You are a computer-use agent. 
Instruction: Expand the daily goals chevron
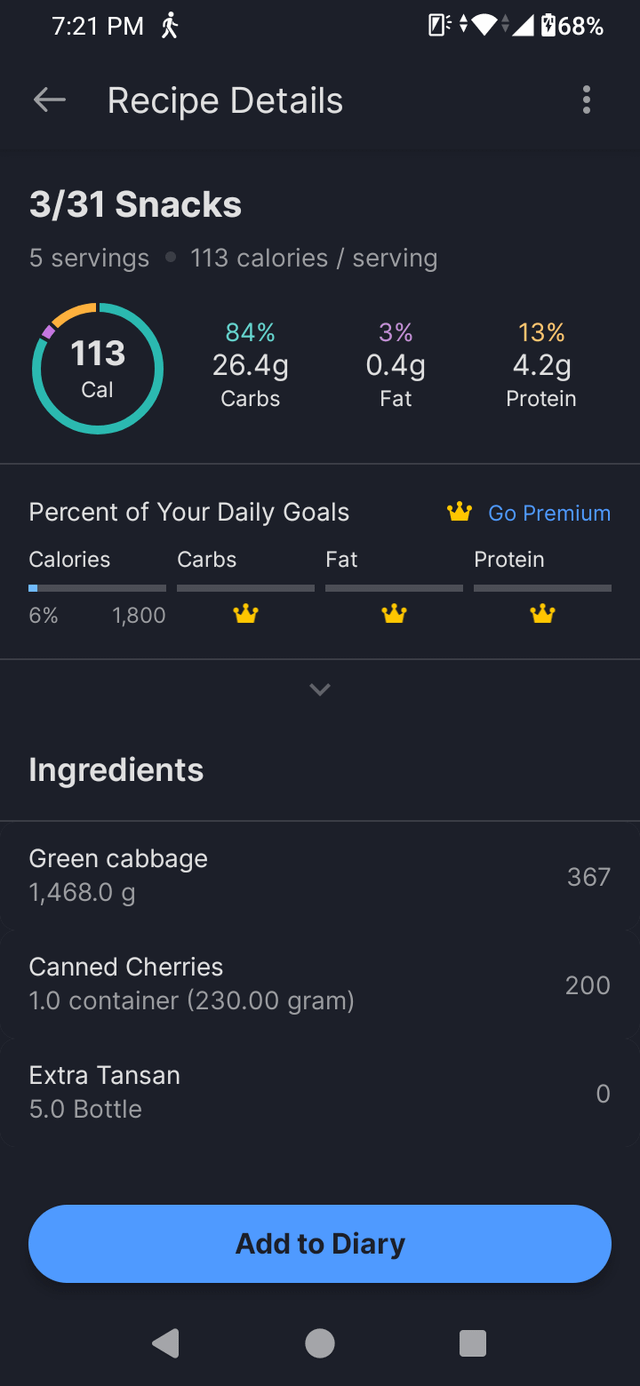click(320, 689)
